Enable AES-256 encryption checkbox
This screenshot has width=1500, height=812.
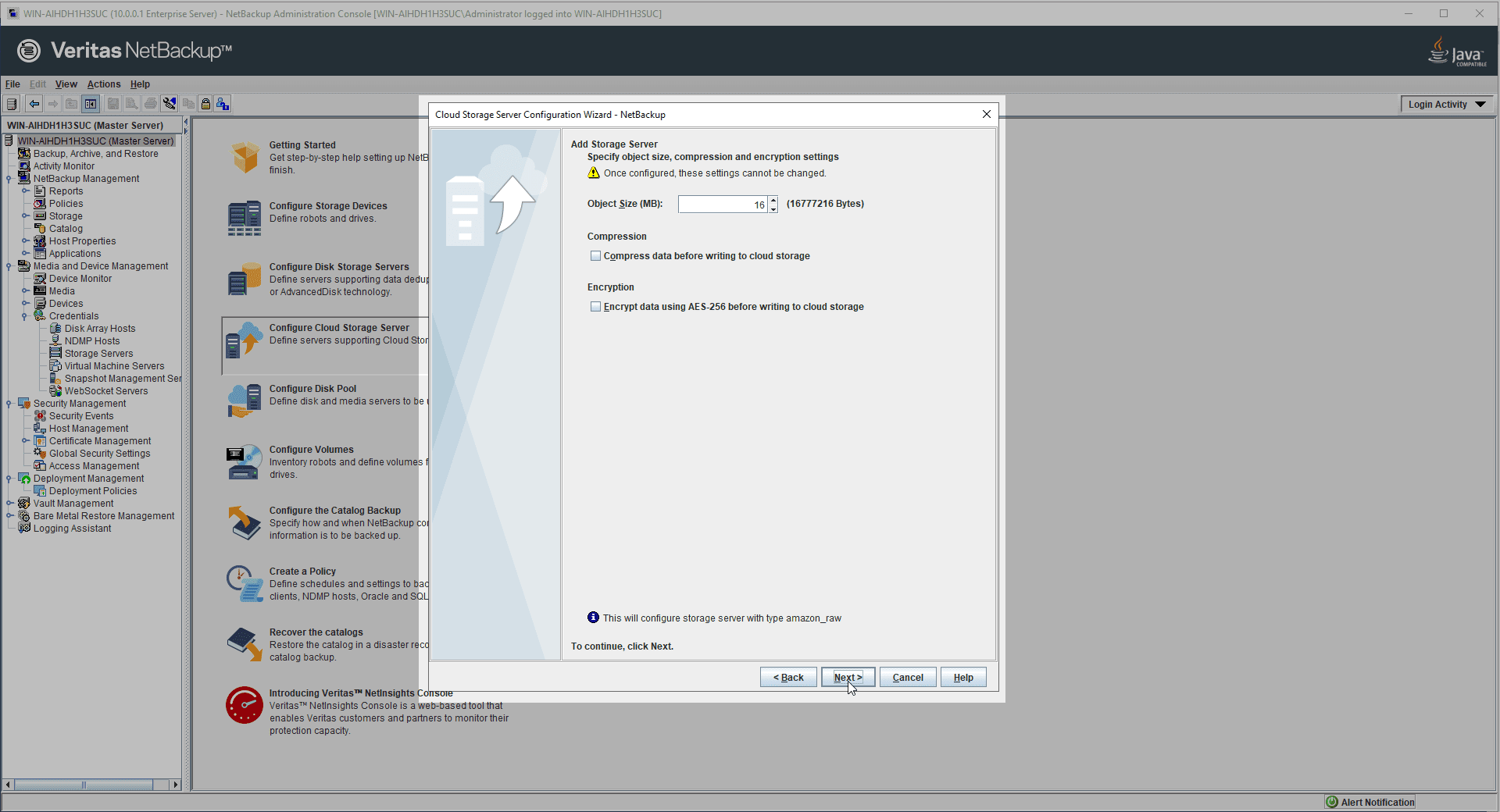596,307
